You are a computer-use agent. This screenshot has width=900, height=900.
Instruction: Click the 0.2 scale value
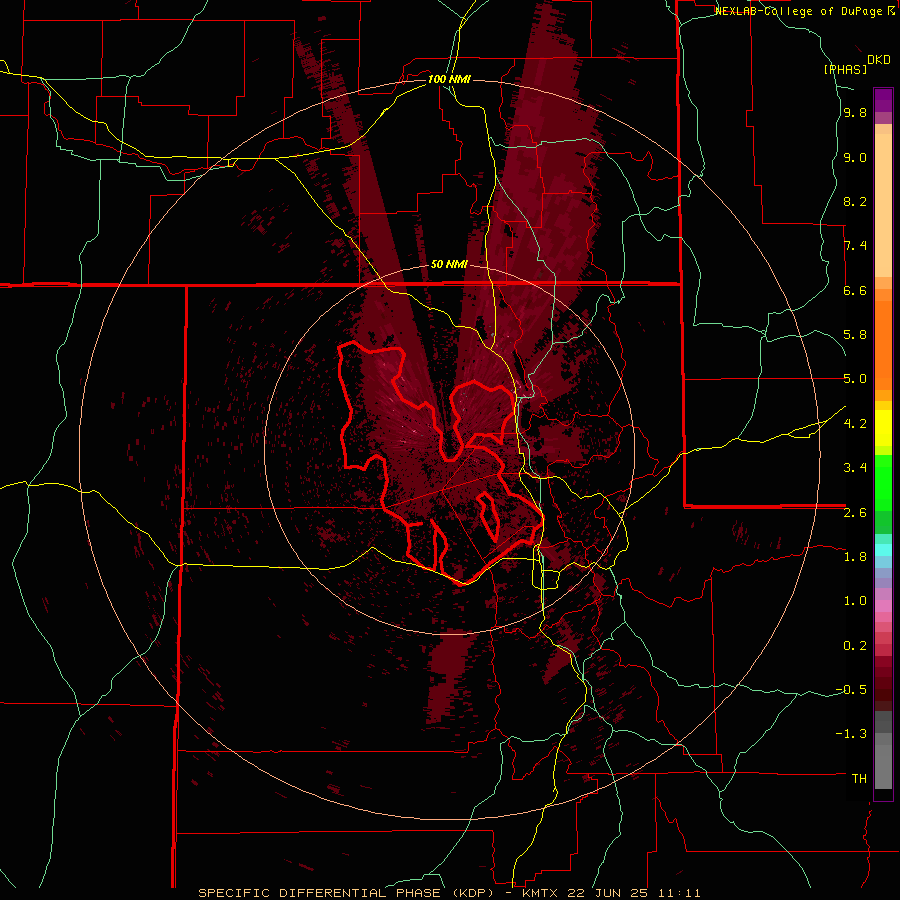pos(855,646)
